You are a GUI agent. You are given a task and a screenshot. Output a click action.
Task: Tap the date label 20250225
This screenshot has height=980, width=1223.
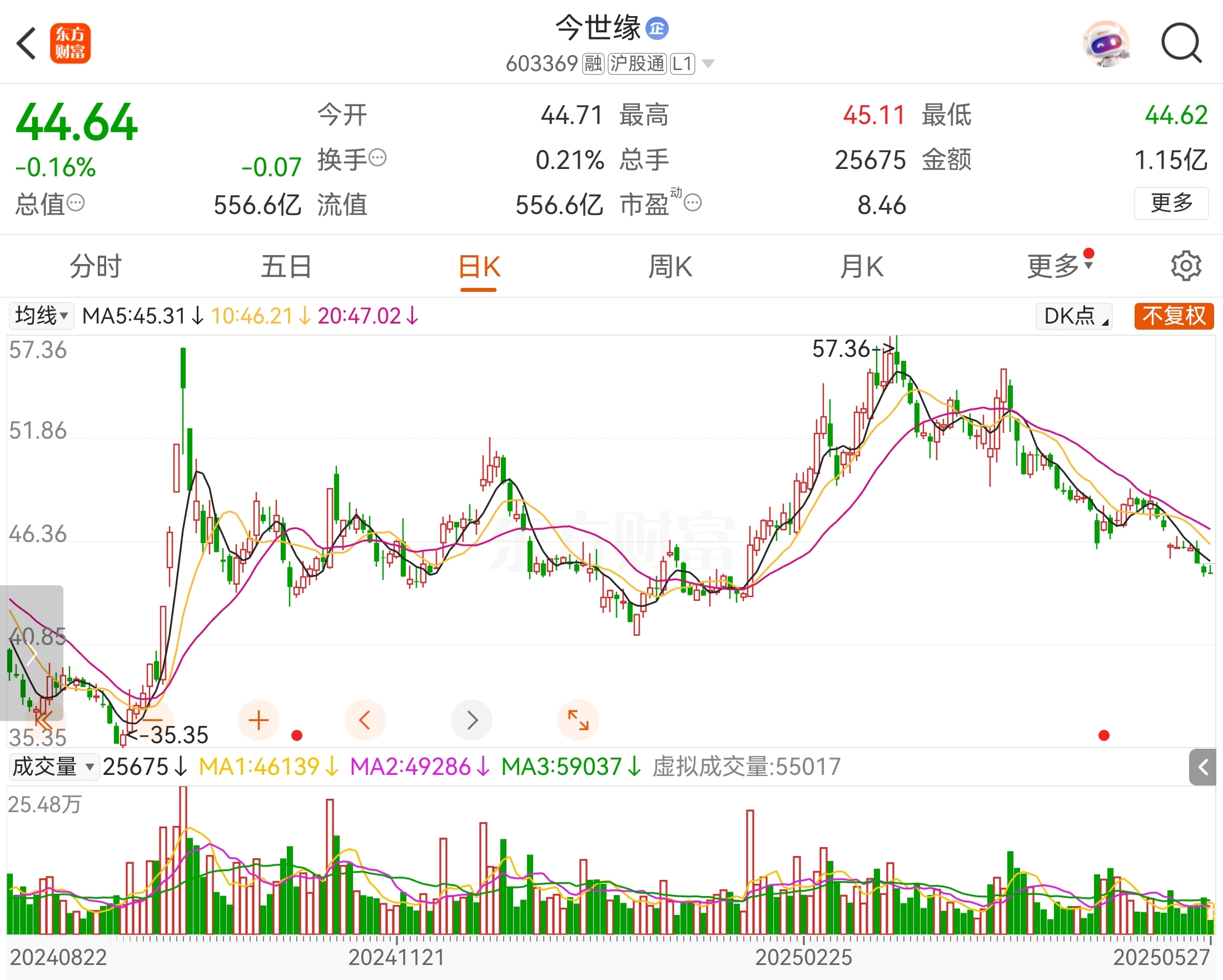(804, 957)
